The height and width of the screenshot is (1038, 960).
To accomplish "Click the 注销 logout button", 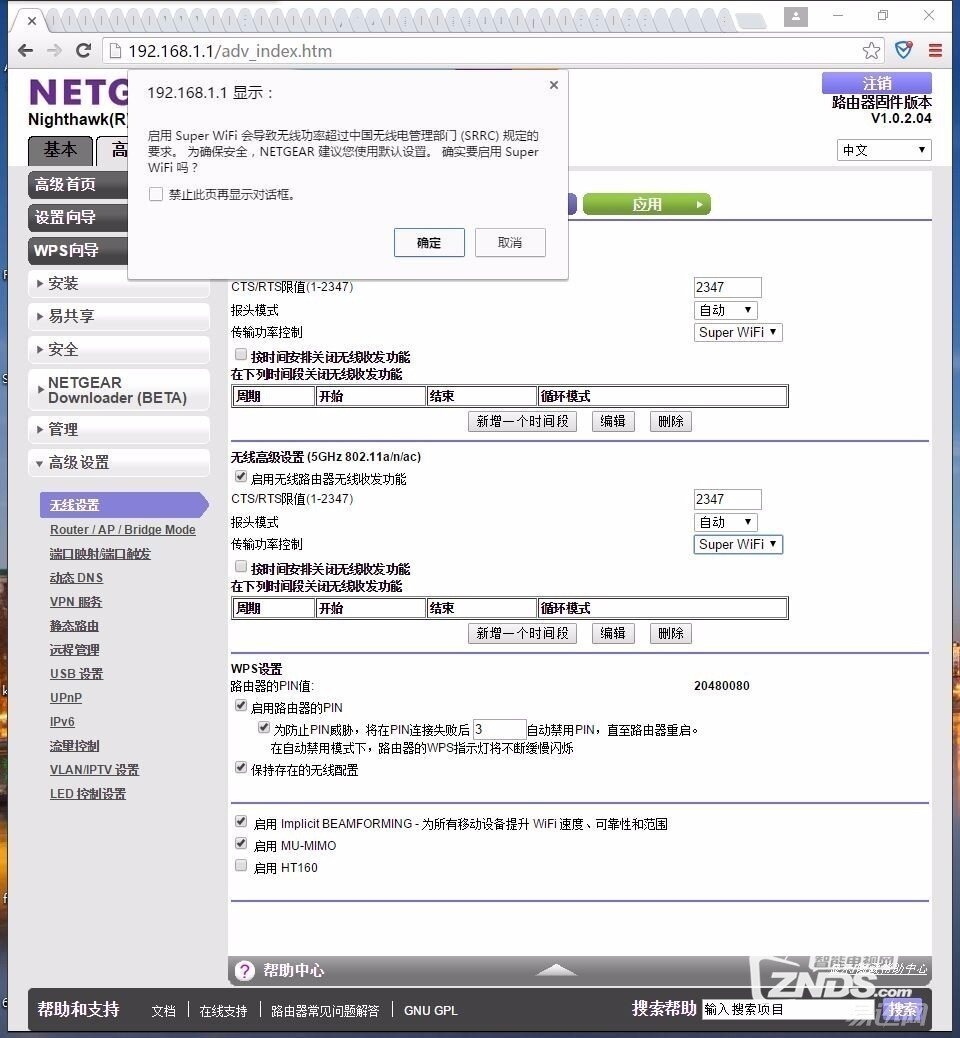I will 876,83.
